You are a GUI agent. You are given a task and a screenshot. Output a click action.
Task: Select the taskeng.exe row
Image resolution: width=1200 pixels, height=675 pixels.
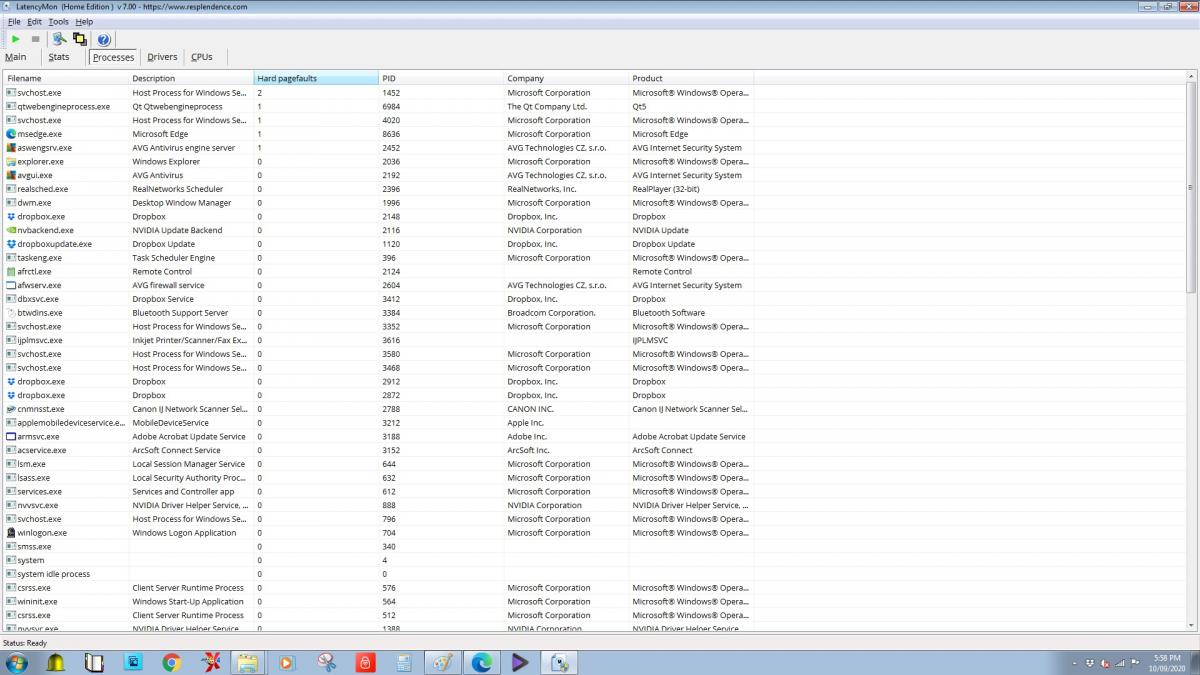[x=379, y=258]
